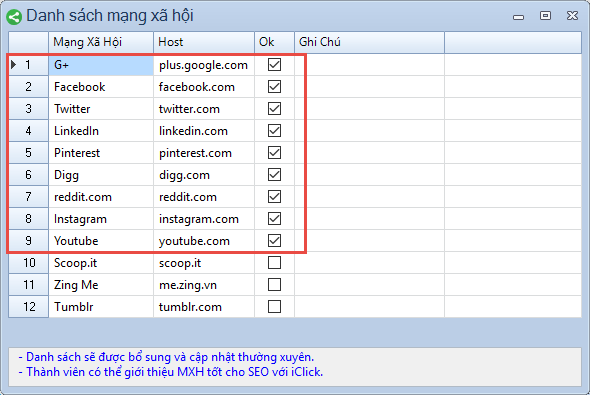Select the Zing Me name cell
Image resolution: width=590 pixels, height=395 pixels.
tap(101, 285)
